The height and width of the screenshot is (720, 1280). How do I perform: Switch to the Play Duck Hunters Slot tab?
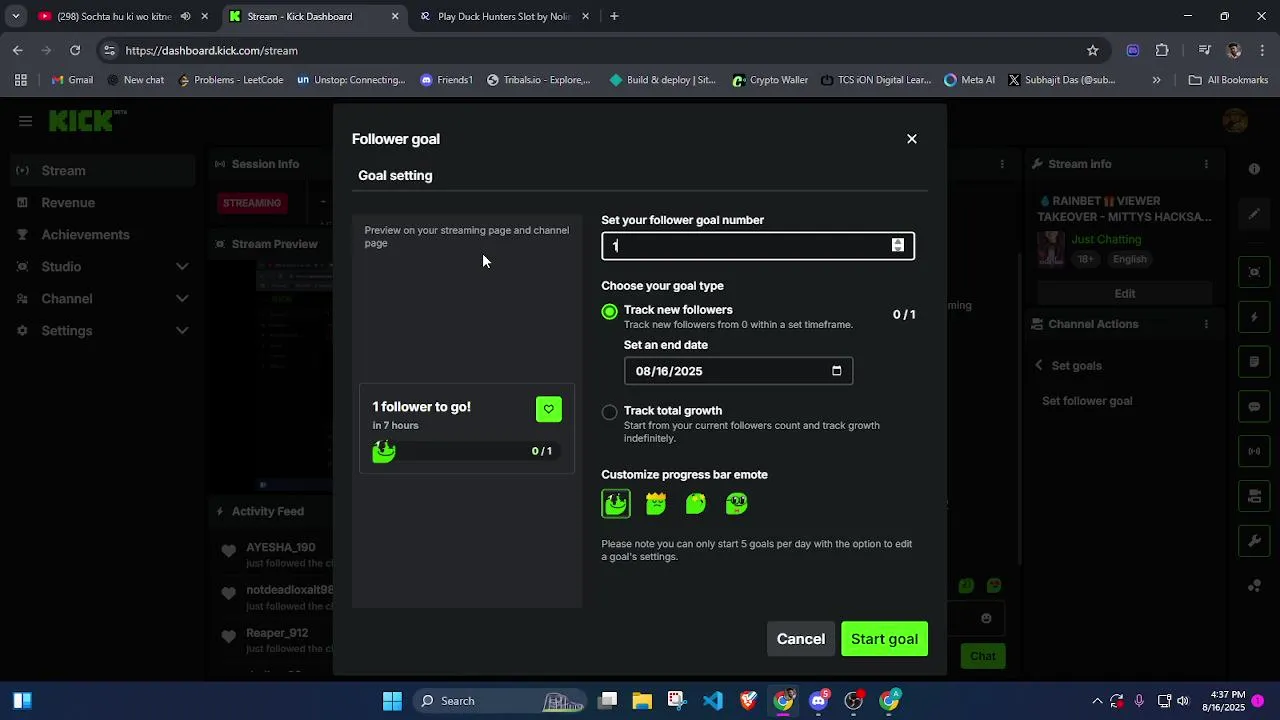(504, 16)
